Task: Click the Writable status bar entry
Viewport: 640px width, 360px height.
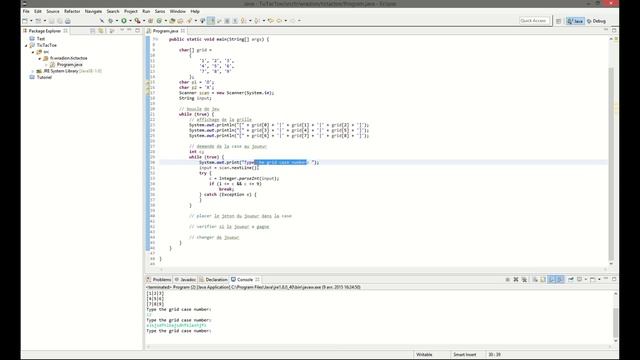Action: [x=424, y=355]
